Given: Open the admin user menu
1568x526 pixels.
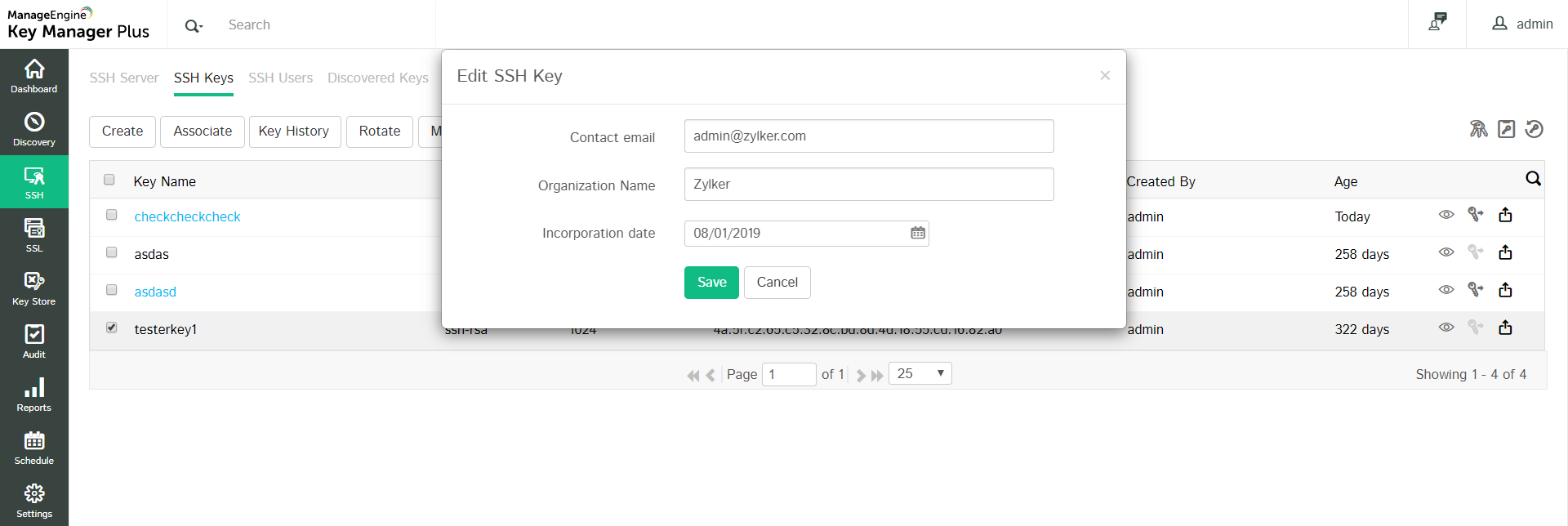Looking at the screenshot, I should click(1522, 25).
